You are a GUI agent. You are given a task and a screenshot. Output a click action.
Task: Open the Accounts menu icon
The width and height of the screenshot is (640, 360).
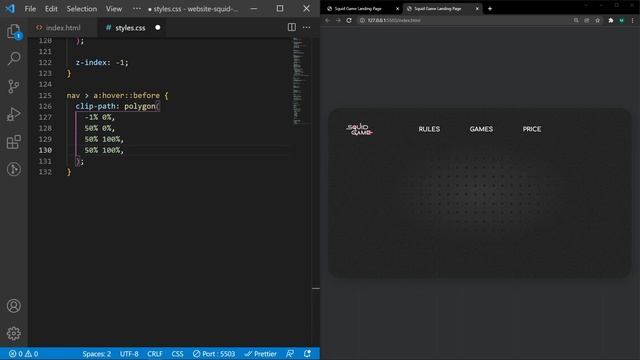click(13, 306)
